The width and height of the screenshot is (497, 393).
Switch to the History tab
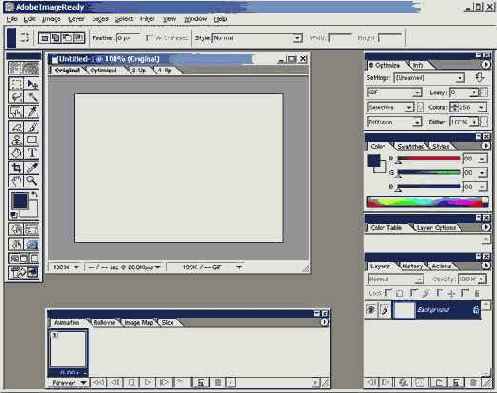coord(412,266)
